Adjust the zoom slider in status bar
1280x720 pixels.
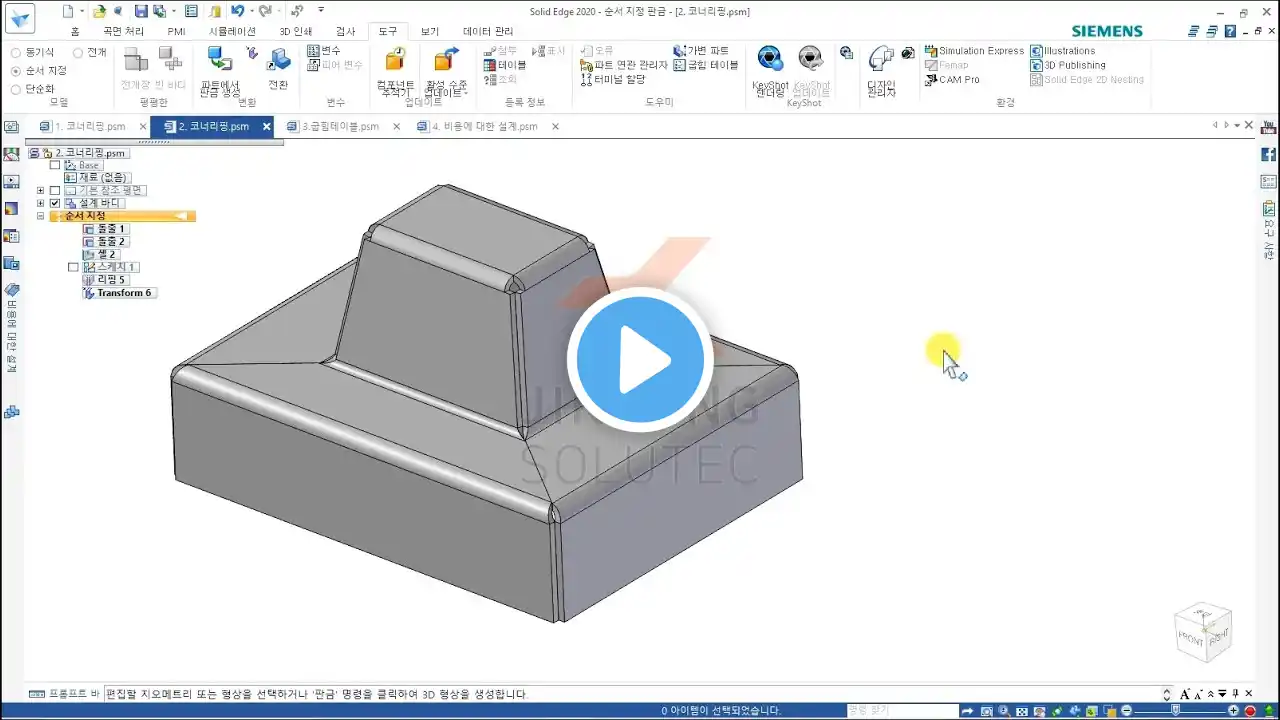[x=1176, y=710]
